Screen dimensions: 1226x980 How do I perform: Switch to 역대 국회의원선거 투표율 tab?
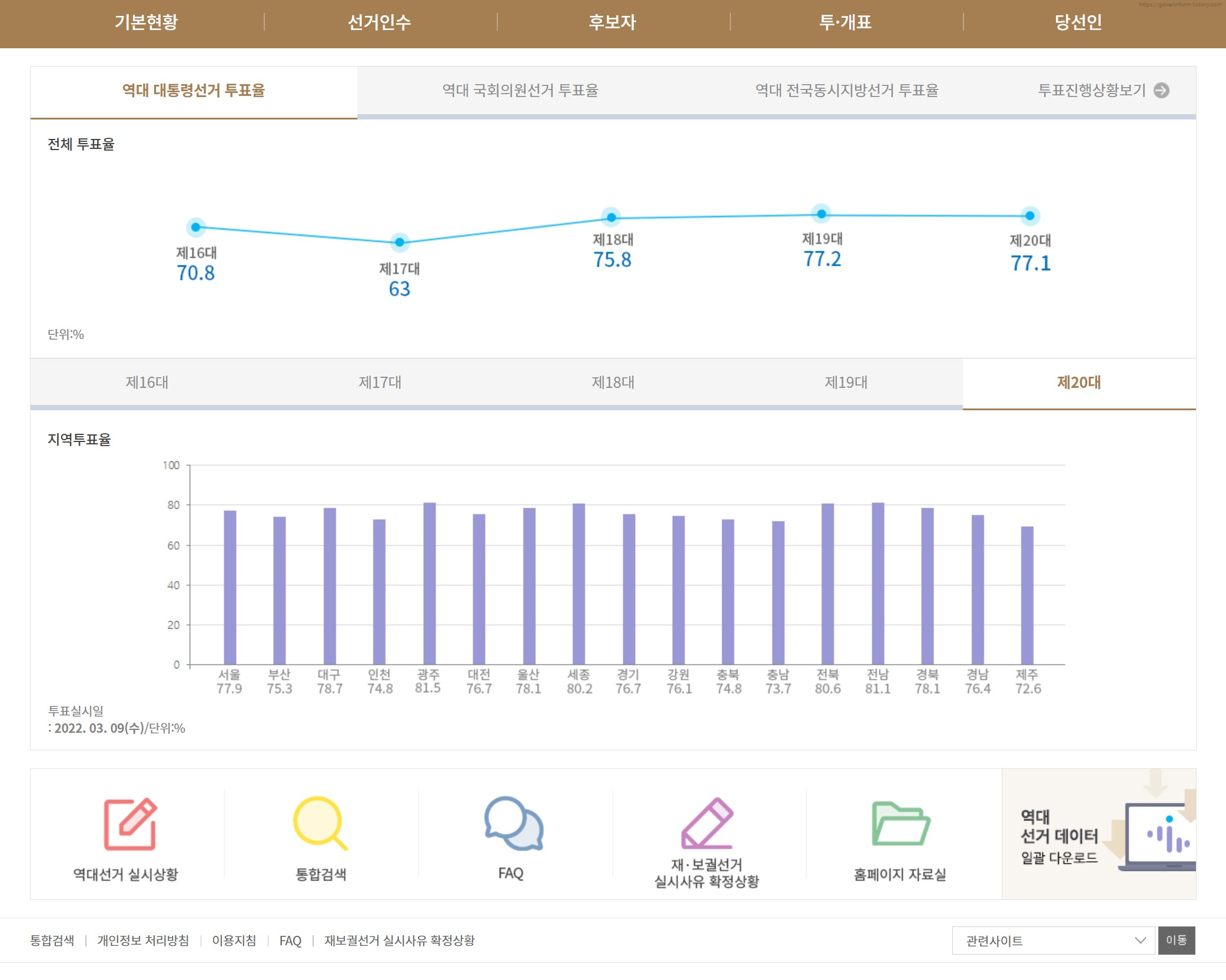tap(520, 90)
